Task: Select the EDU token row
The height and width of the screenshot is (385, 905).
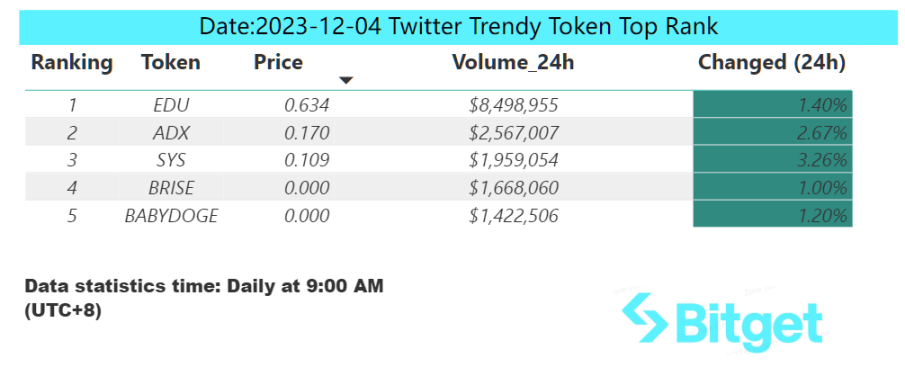Action: click(439, 105)
